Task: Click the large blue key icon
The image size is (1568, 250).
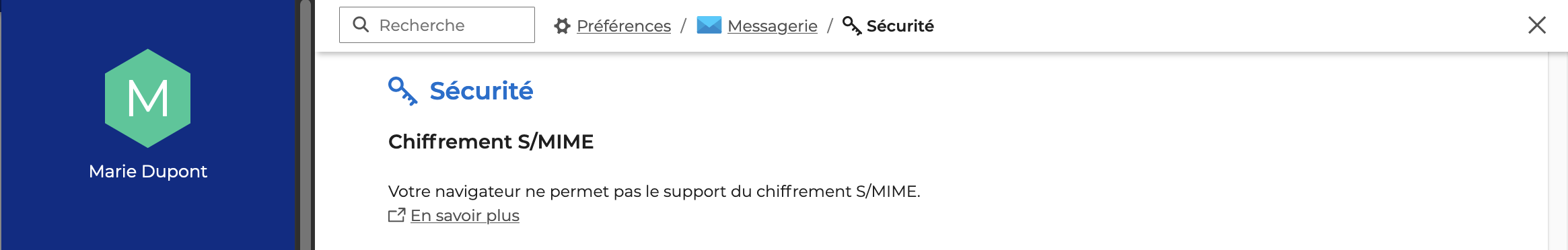Action: (403, 91)
